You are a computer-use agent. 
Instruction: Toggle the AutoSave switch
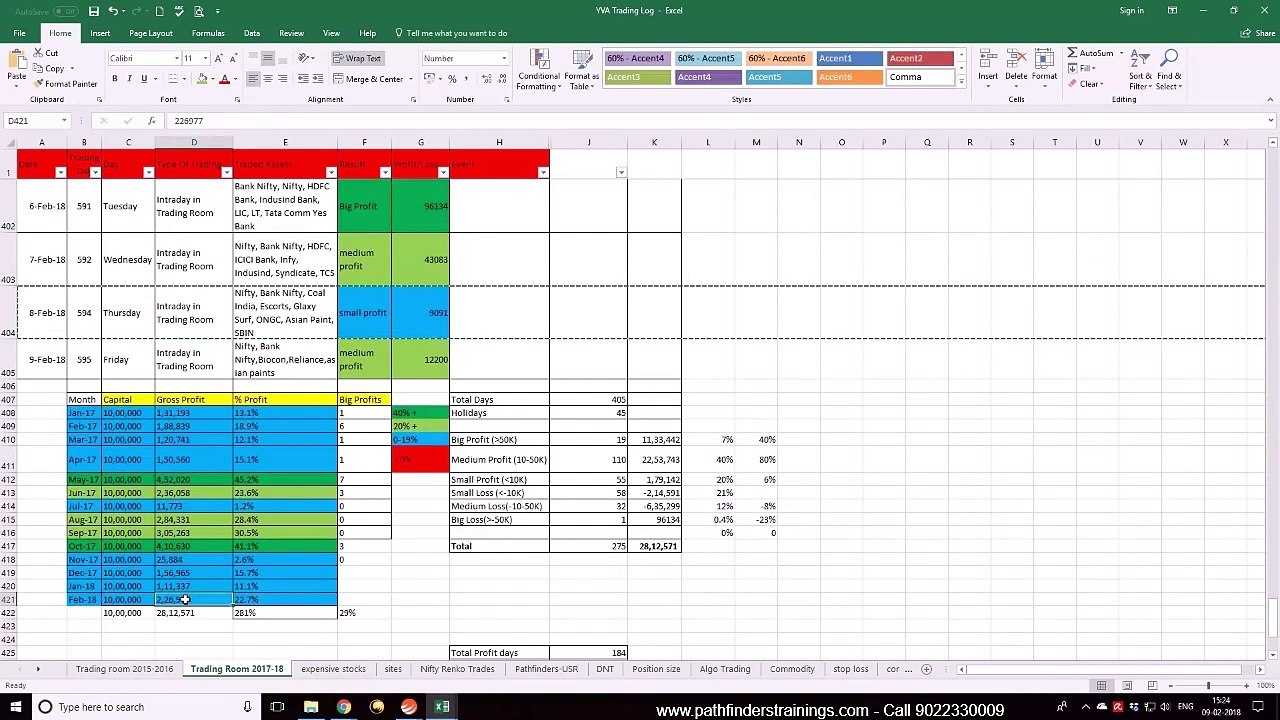65,11
